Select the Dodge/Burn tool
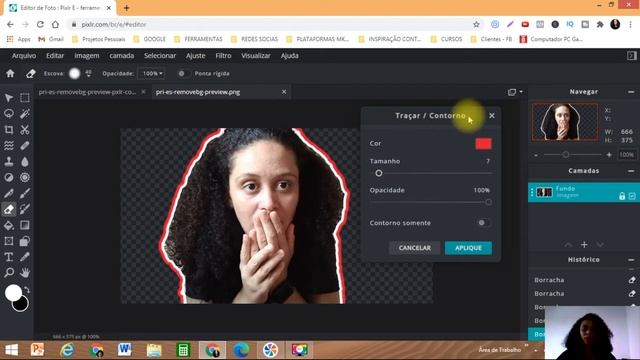 tap(9, 177)
